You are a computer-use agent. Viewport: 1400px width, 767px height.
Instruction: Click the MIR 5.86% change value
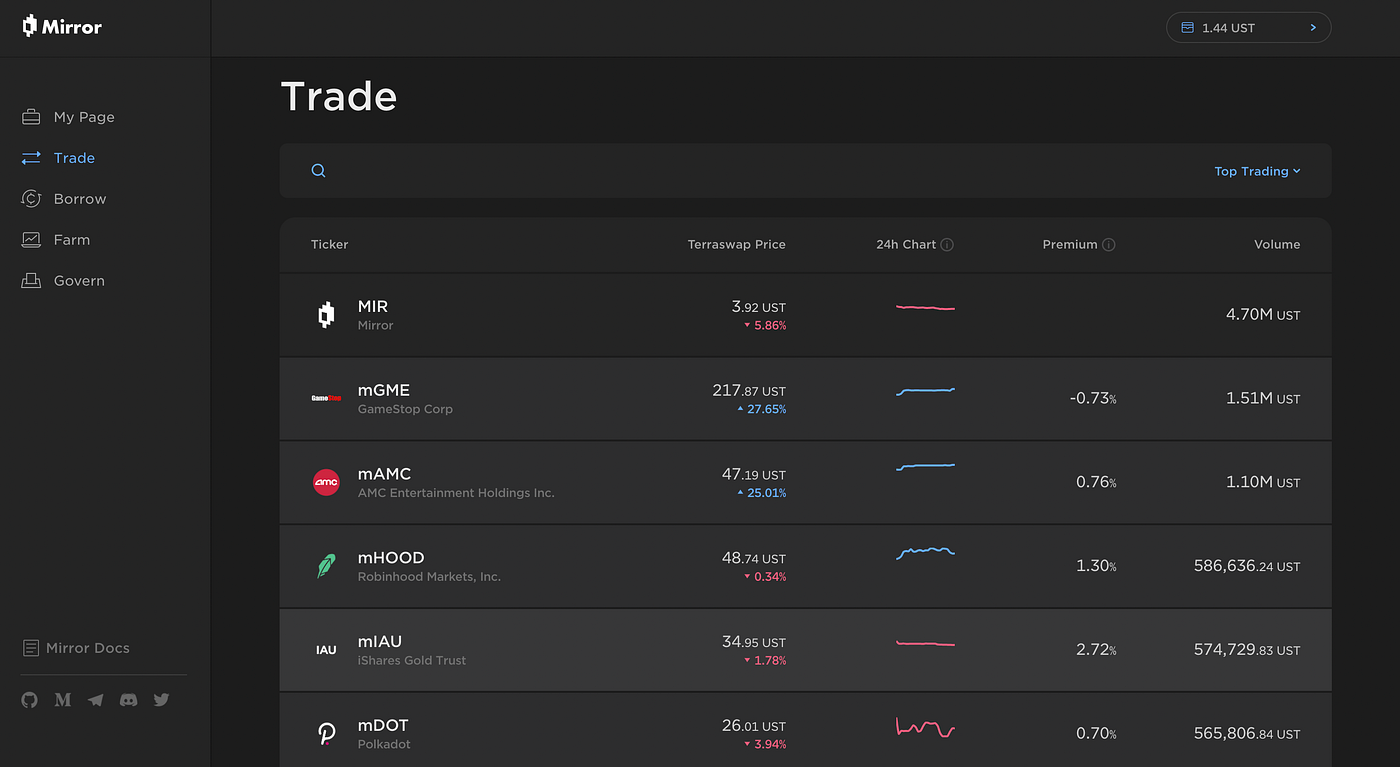tap(765, 326)
